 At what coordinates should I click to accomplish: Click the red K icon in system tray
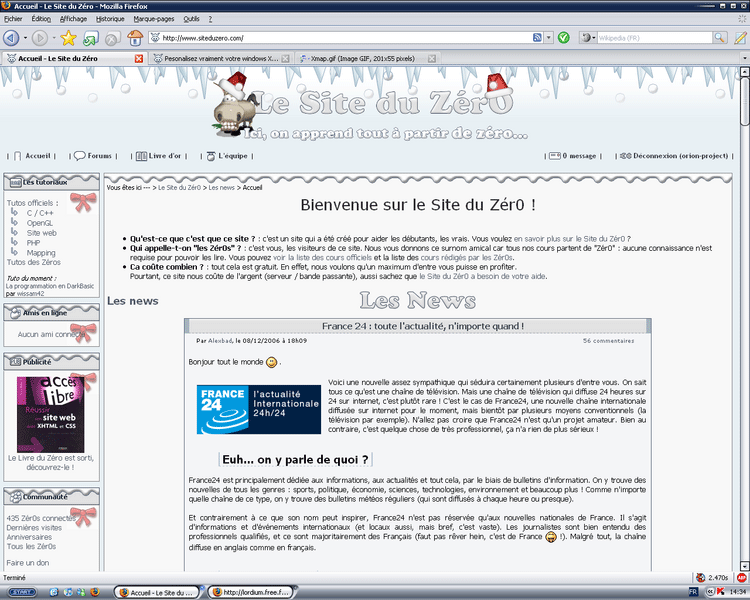pos(720,592)
